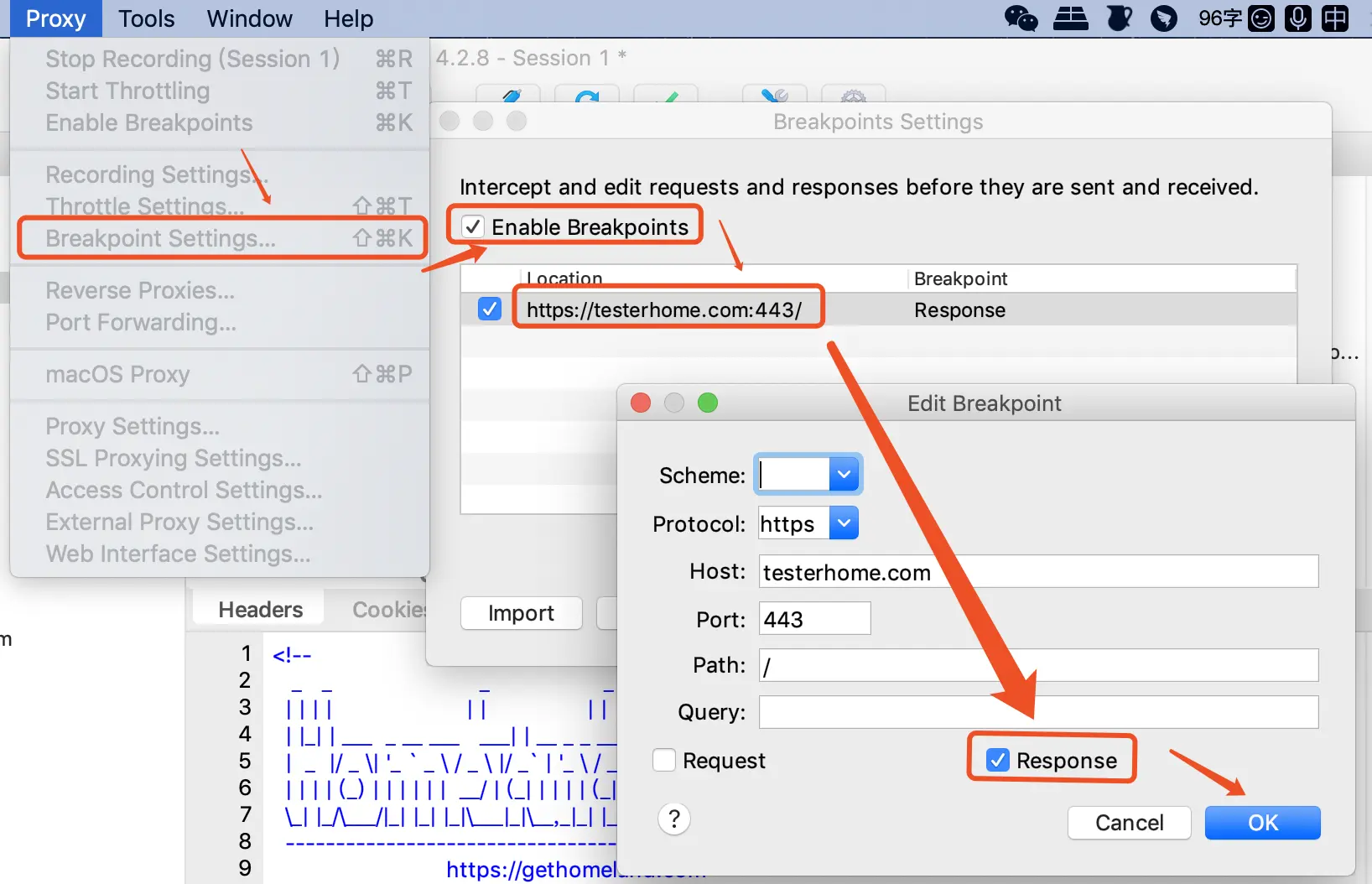Select Start Throttling menu item

[220, 91]
